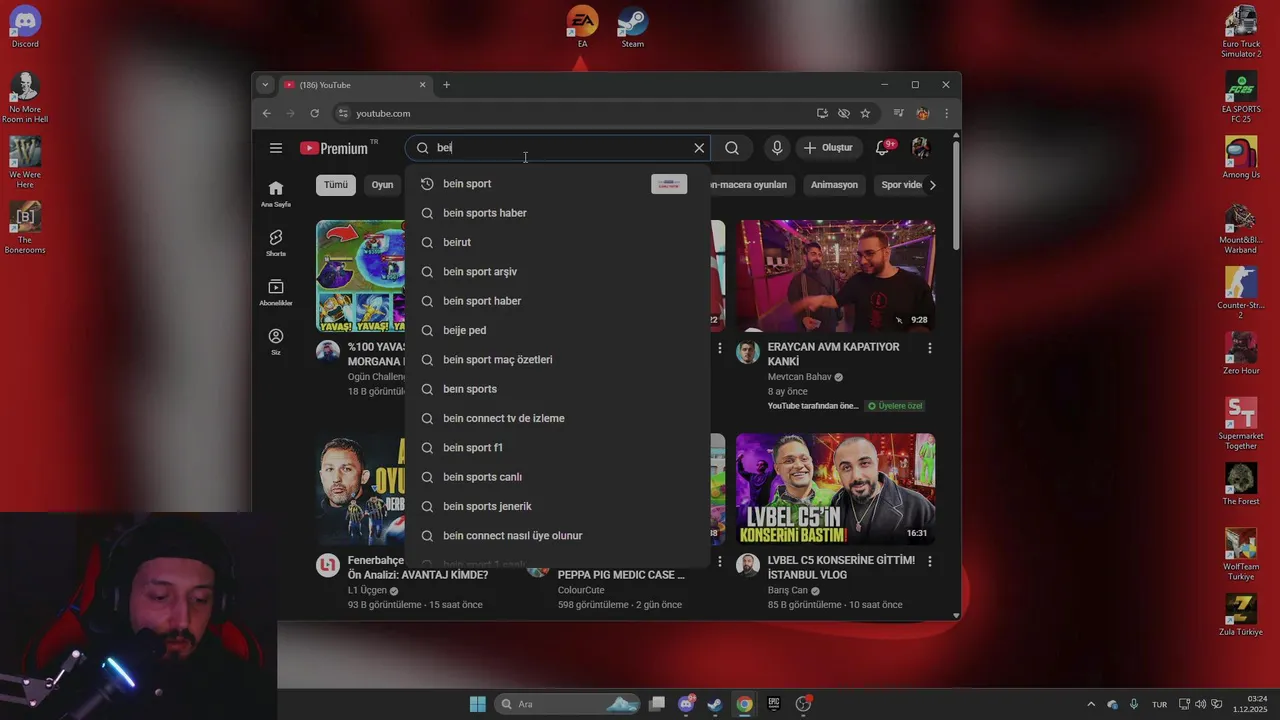Image resolution: width=1280 pixels, height=720 pixels.
Task: Bookmark this page with the star
Action: [865, 114]
